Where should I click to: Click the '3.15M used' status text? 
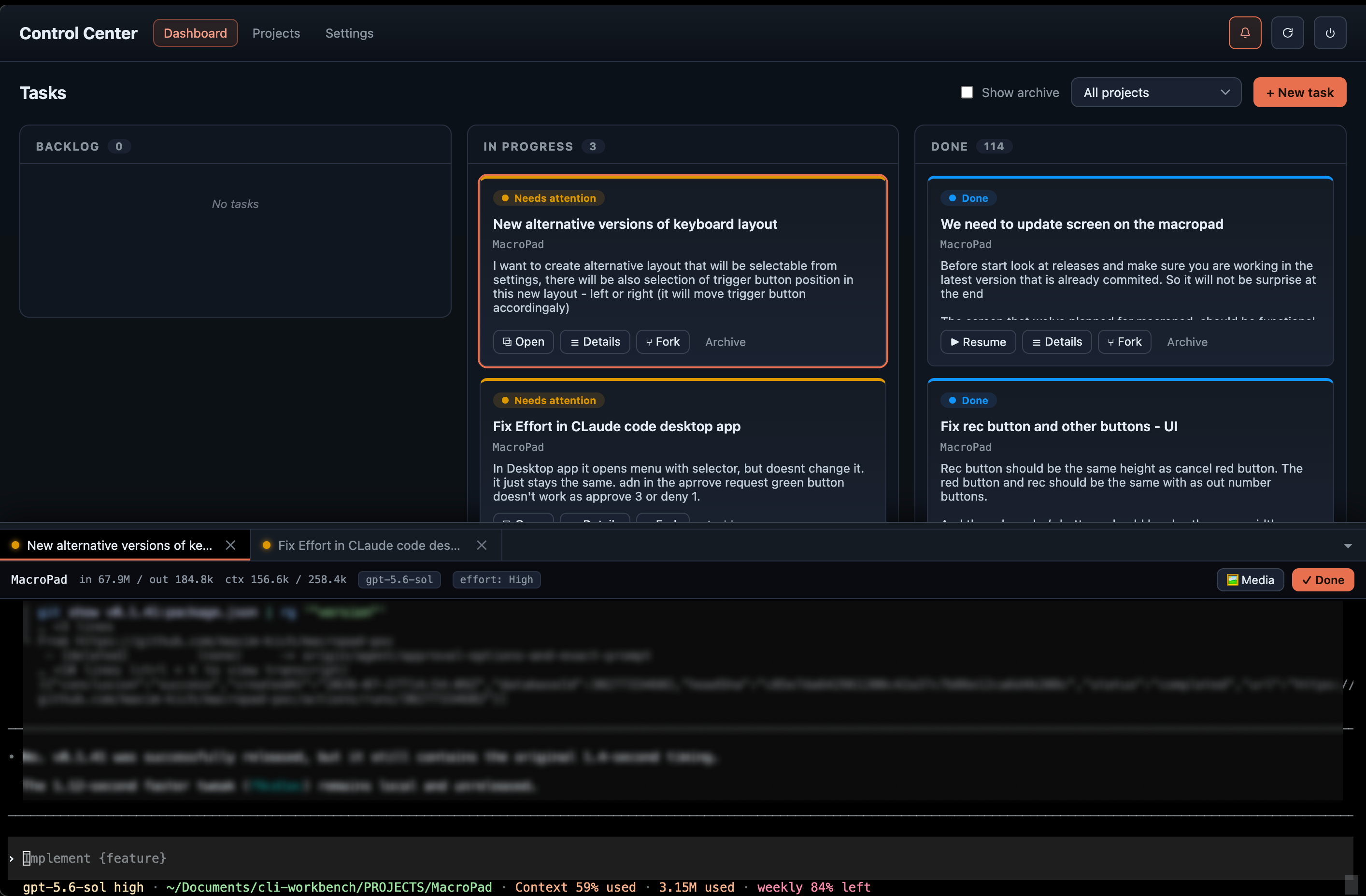coord(697,887)
